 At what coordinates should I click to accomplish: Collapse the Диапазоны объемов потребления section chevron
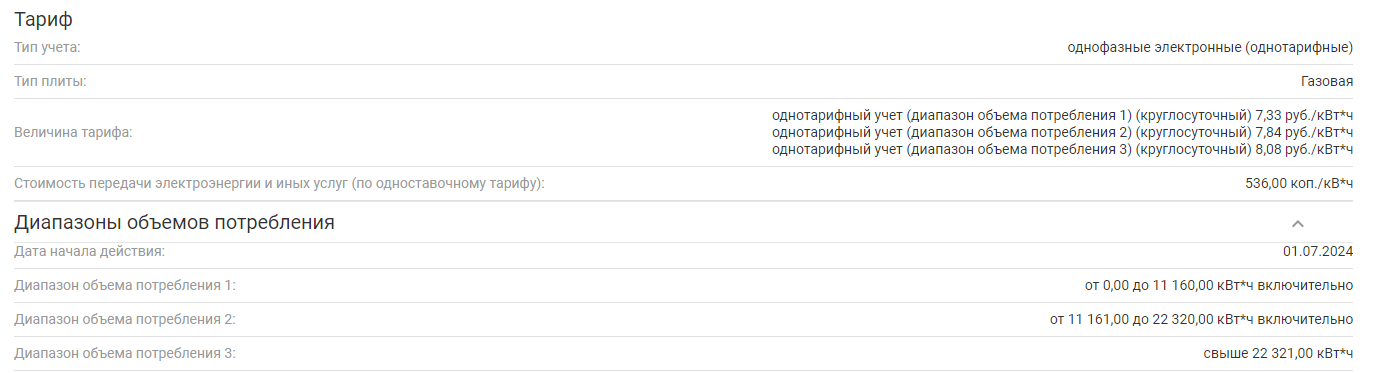pos(1298,223)
